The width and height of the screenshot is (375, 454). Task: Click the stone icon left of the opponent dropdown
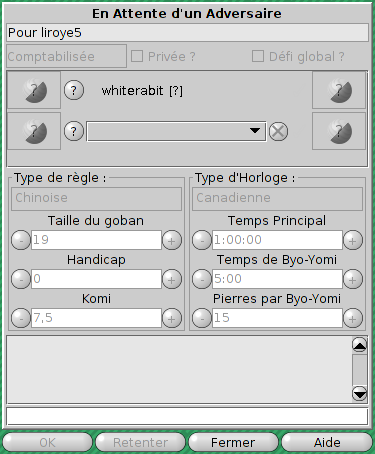34,131
